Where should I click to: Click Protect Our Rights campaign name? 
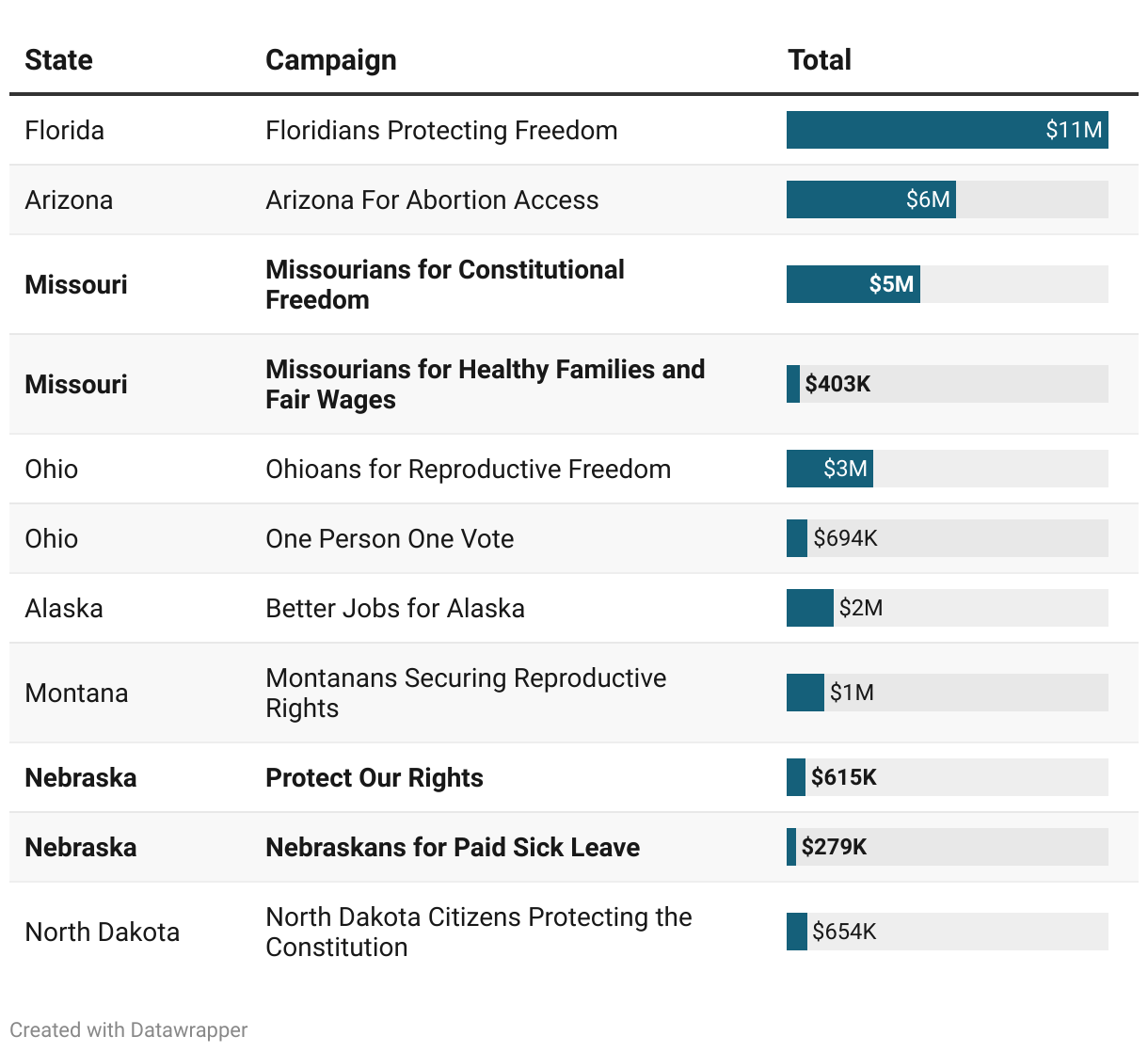point(374,777)
